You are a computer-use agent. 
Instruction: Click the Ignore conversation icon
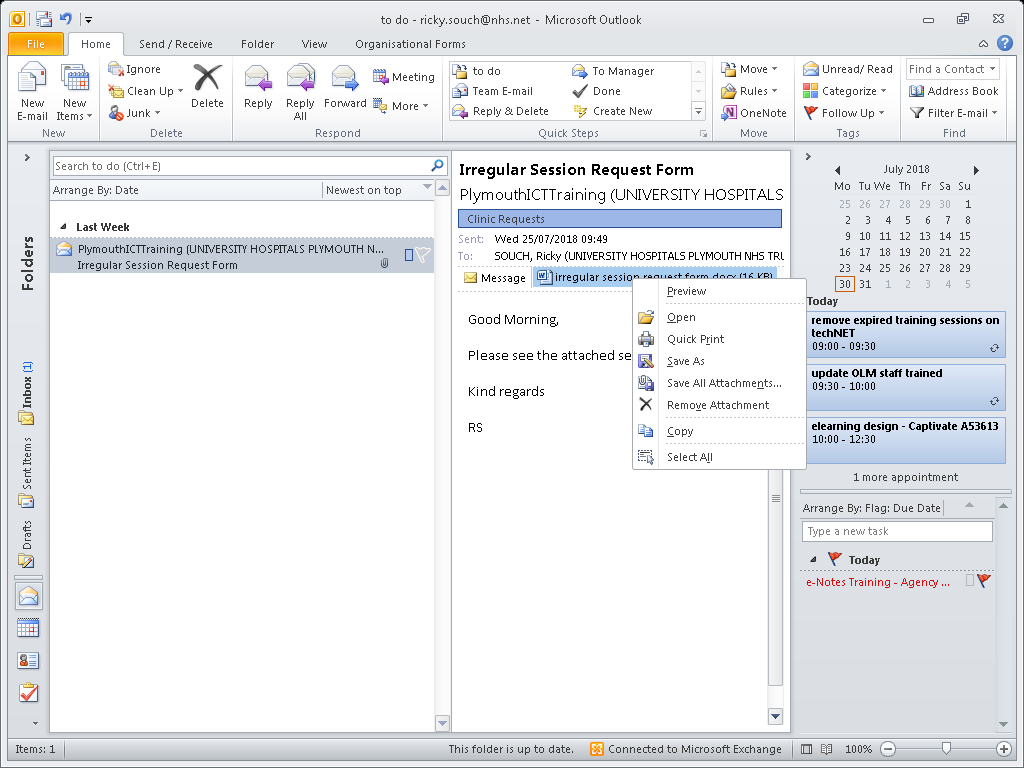[116, 69]
